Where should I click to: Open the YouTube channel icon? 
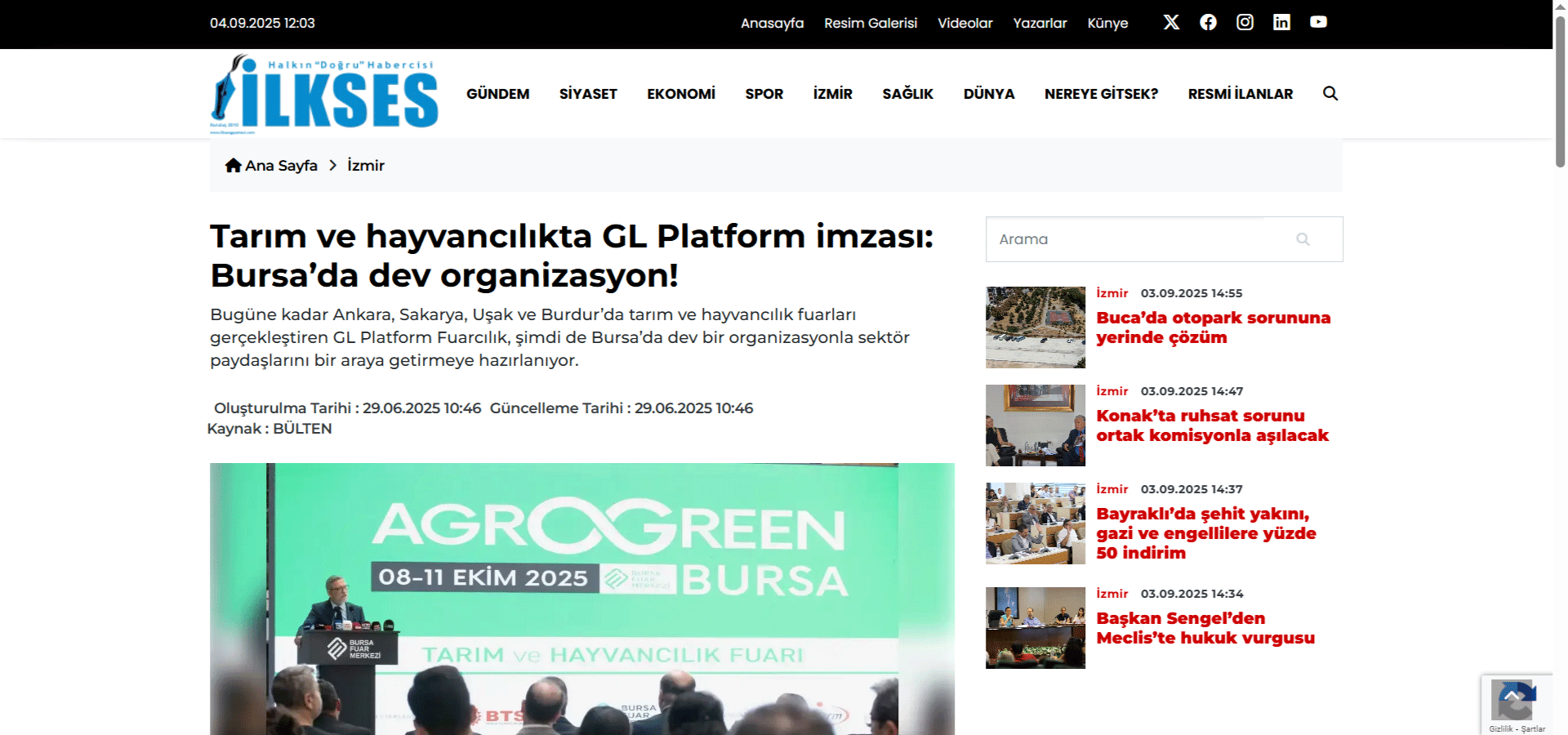point(1318,22)
